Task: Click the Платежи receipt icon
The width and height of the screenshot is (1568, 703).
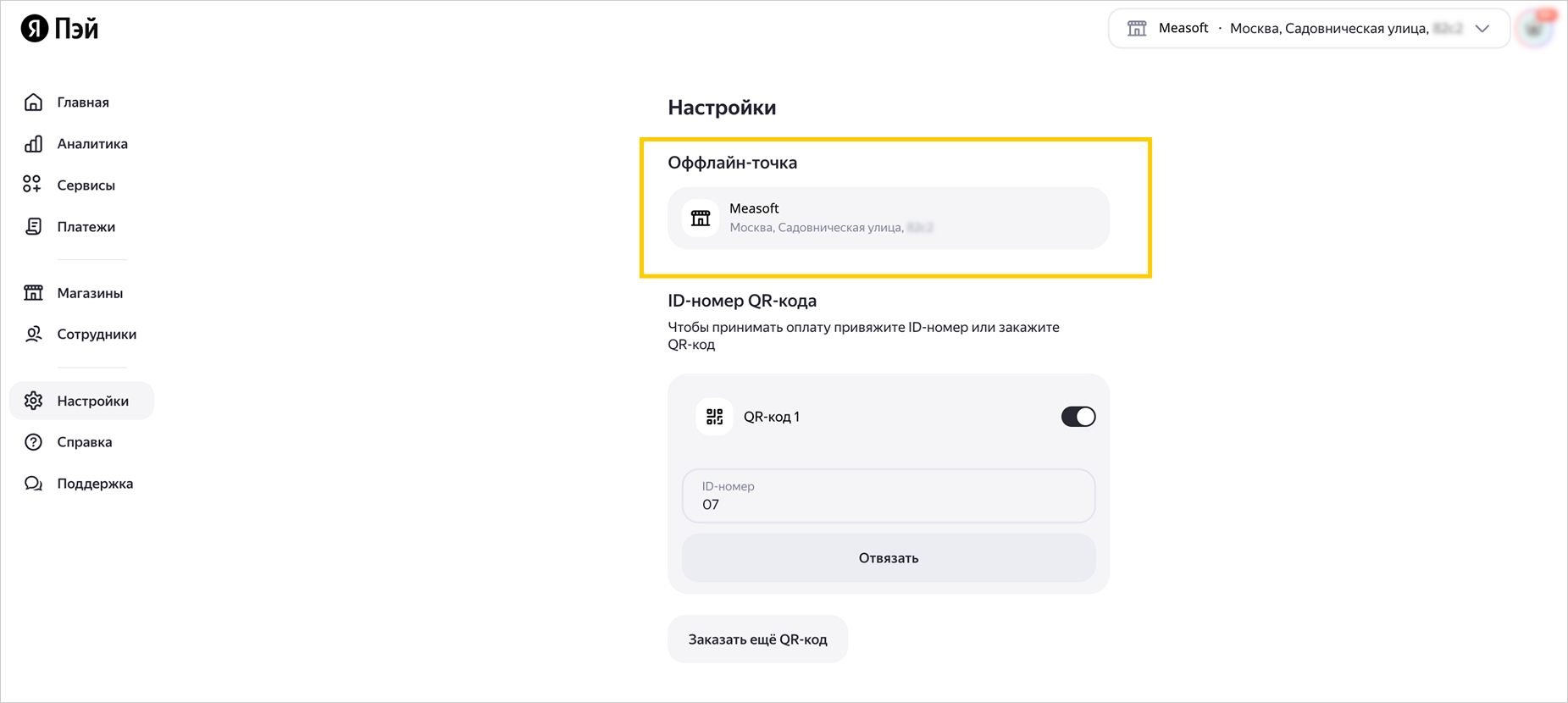Action: point(33,226)
